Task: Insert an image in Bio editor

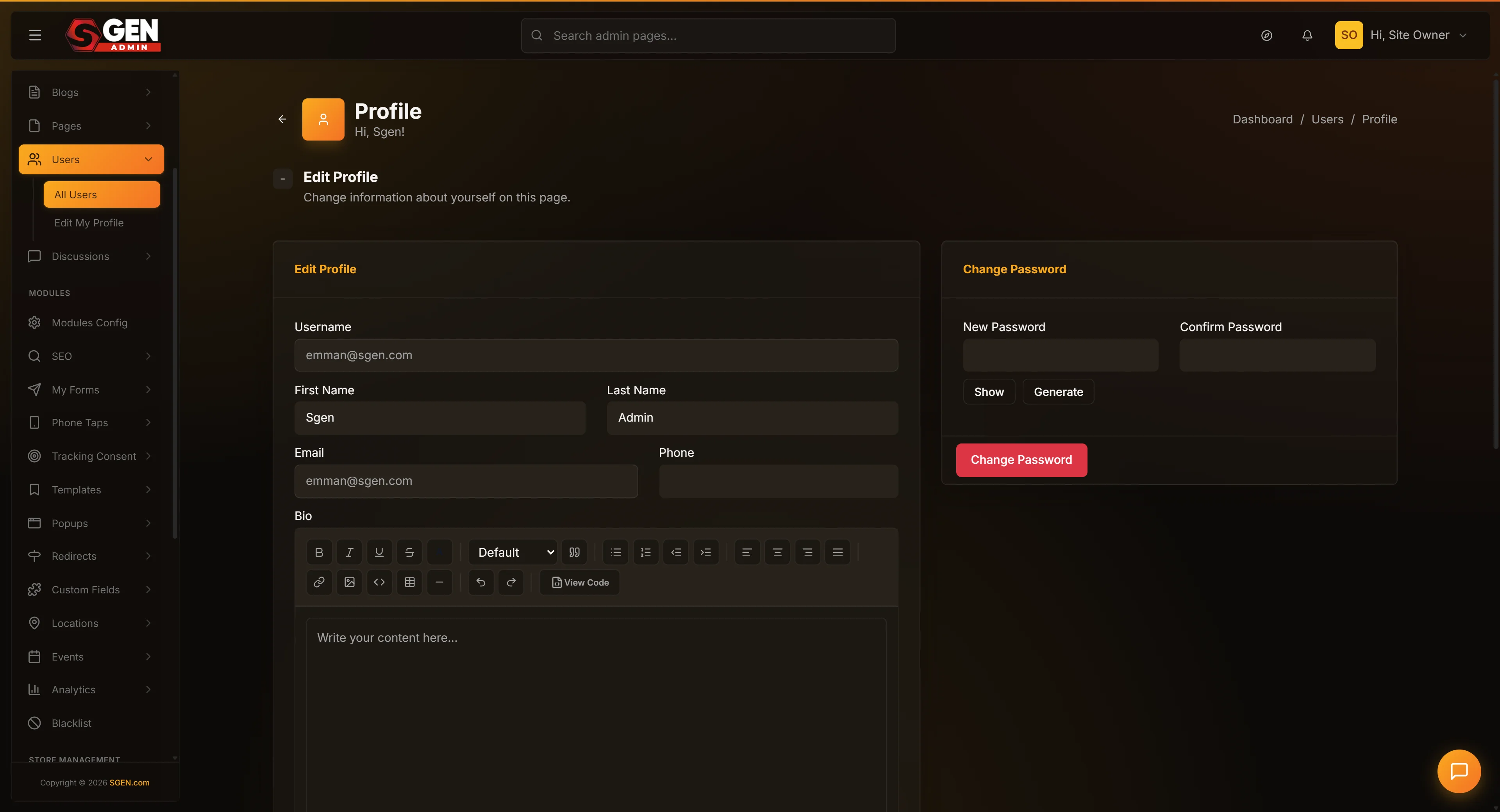Action: pyautogui.click(x=349, y=582)
